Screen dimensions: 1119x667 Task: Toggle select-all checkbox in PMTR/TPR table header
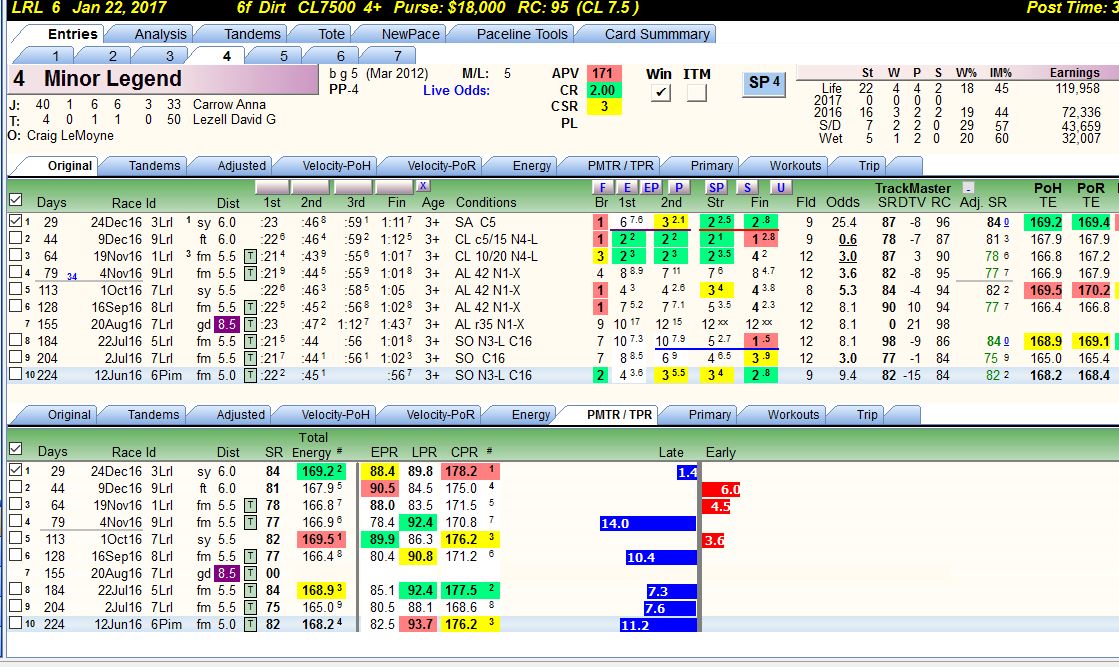(x=15, y=449)
